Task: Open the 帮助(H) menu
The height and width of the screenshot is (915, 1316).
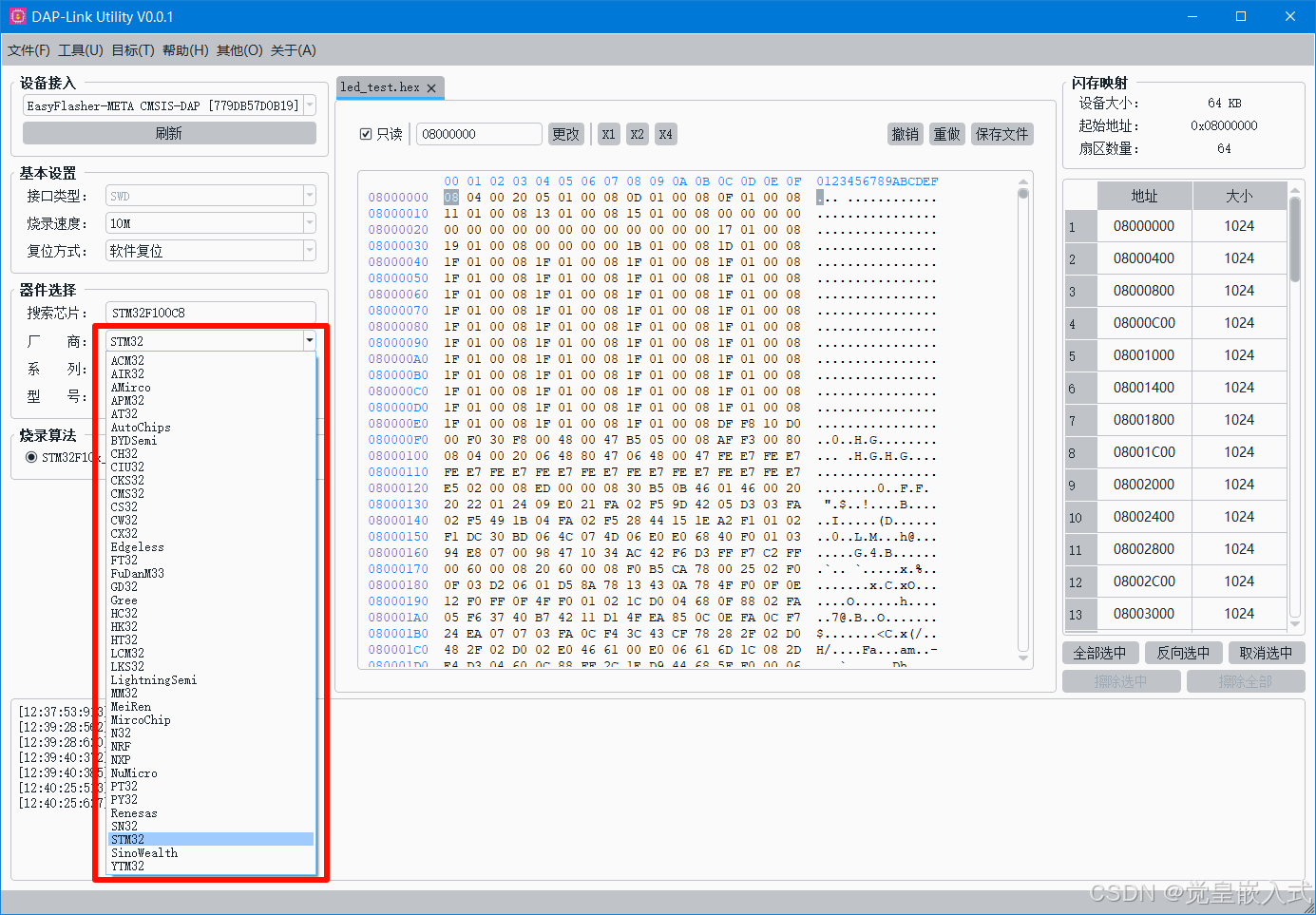Action: point(185,50)
